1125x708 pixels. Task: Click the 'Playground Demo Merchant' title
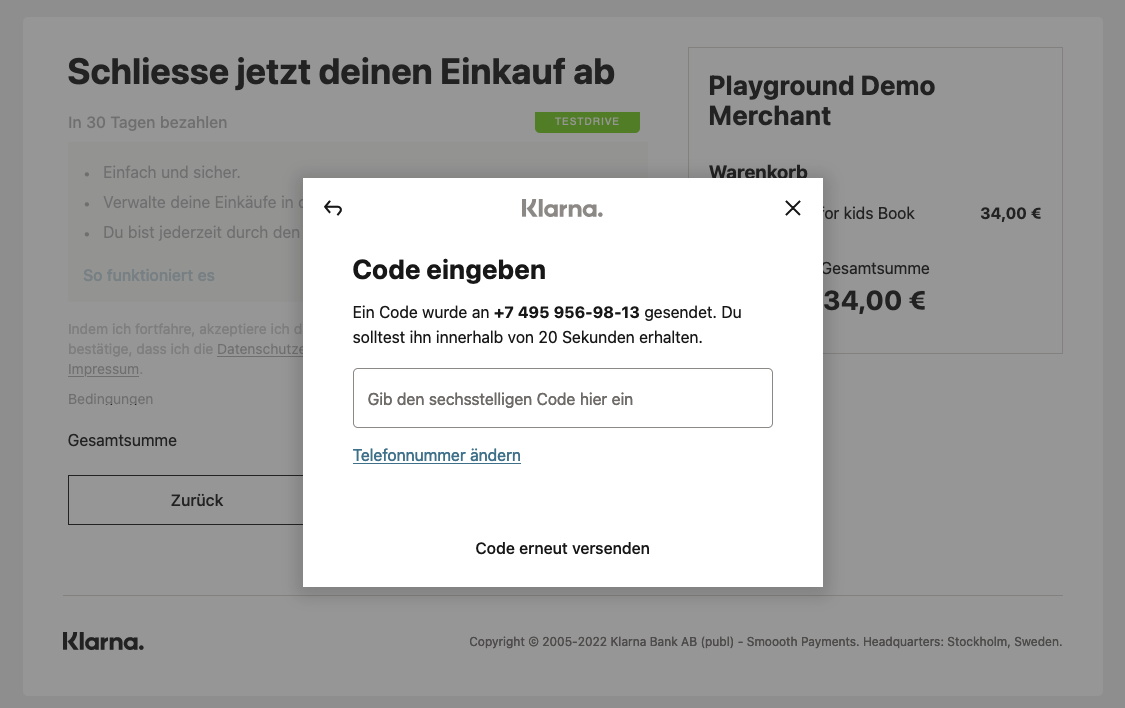[x=822, y=100]
